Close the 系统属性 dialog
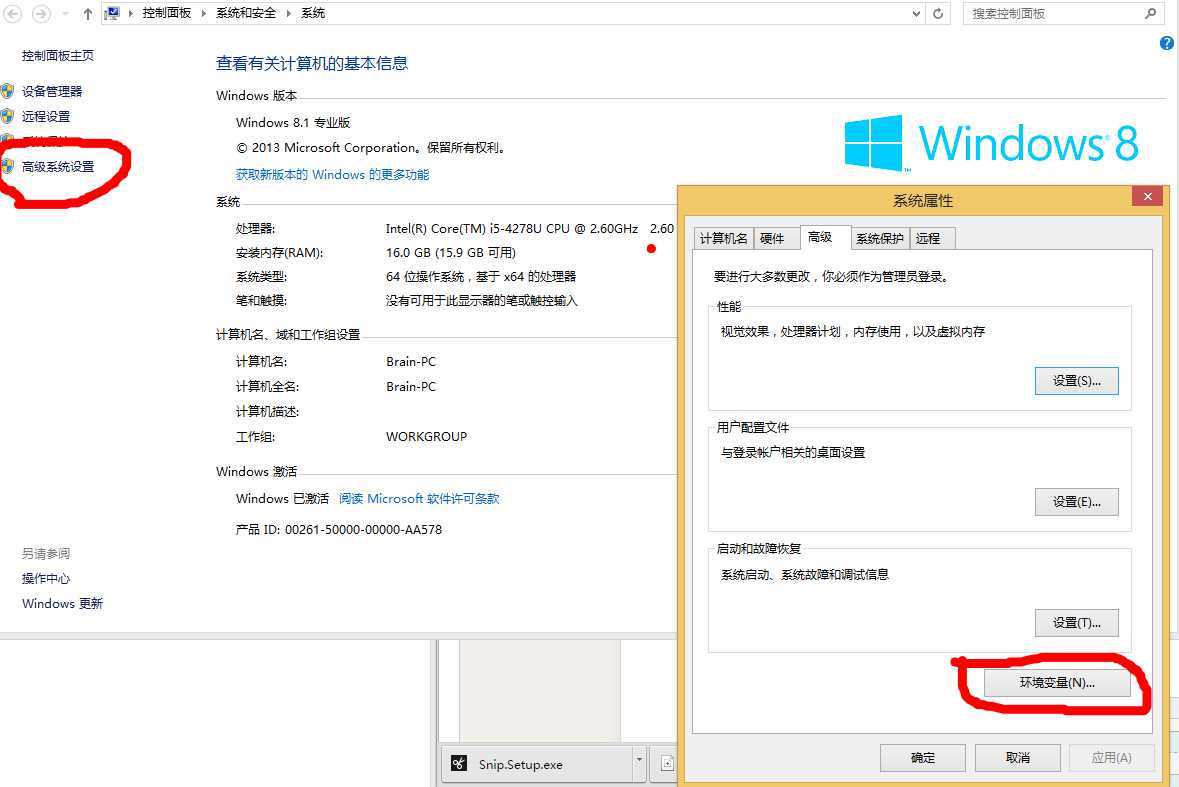Screen dimensions: 1179x787 pos(1147,196)
